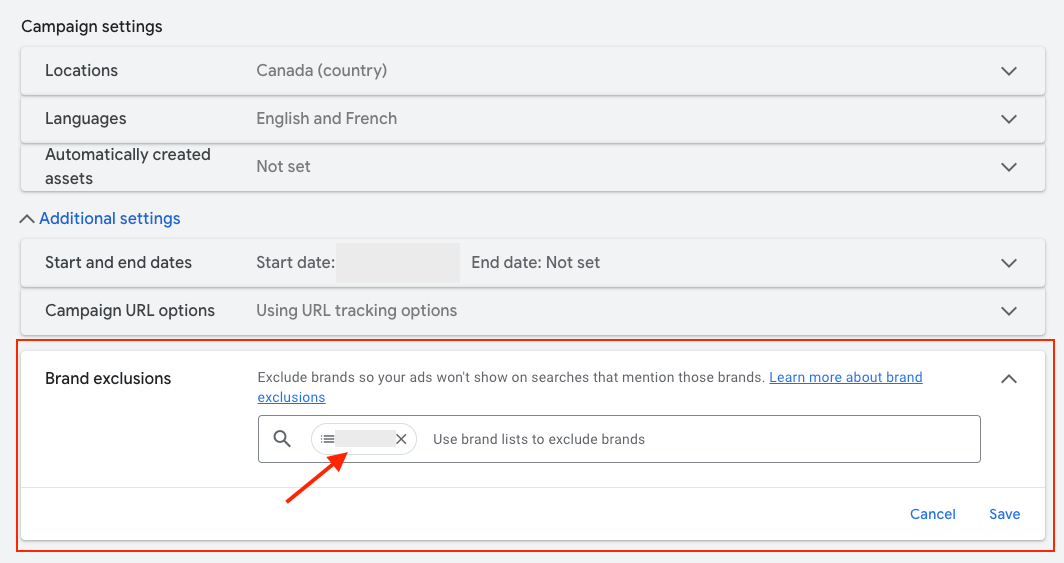Open the Languages row showing English and French
Viewport: 1064px width, 563px height.
point(533,119)
